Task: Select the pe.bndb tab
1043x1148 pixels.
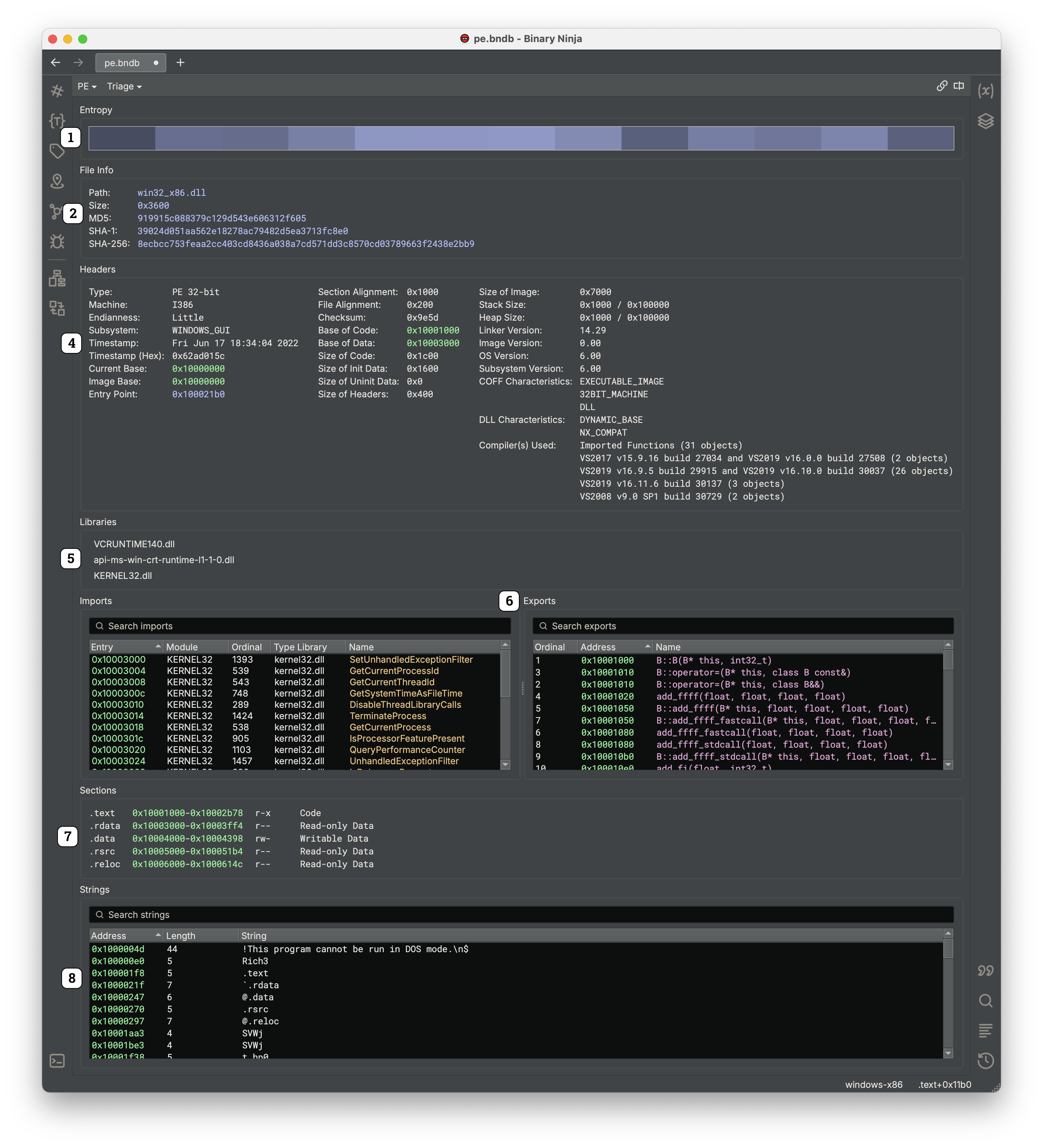Action: tap(130, 63)
